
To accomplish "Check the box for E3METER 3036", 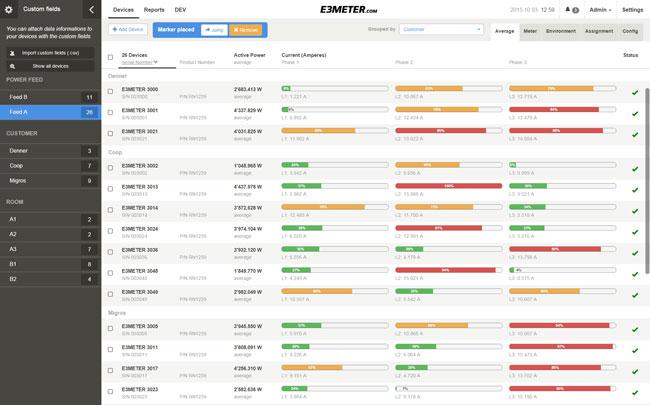I will tap(110, 252).
